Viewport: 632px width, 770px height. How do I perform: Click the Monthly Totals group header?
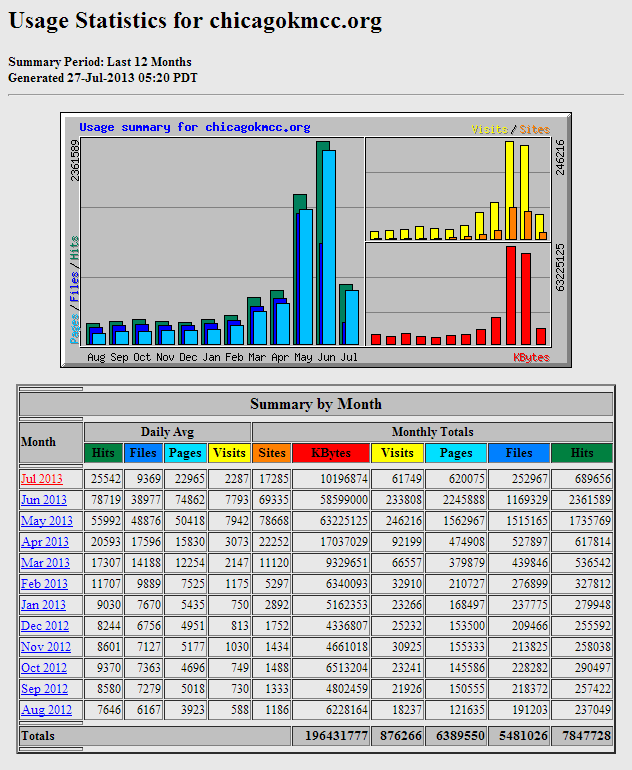(x=433, y=432)
